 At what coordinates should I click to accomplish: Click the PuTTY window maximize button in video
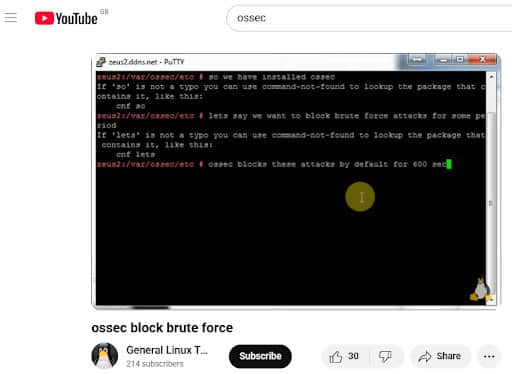[460, 60]
